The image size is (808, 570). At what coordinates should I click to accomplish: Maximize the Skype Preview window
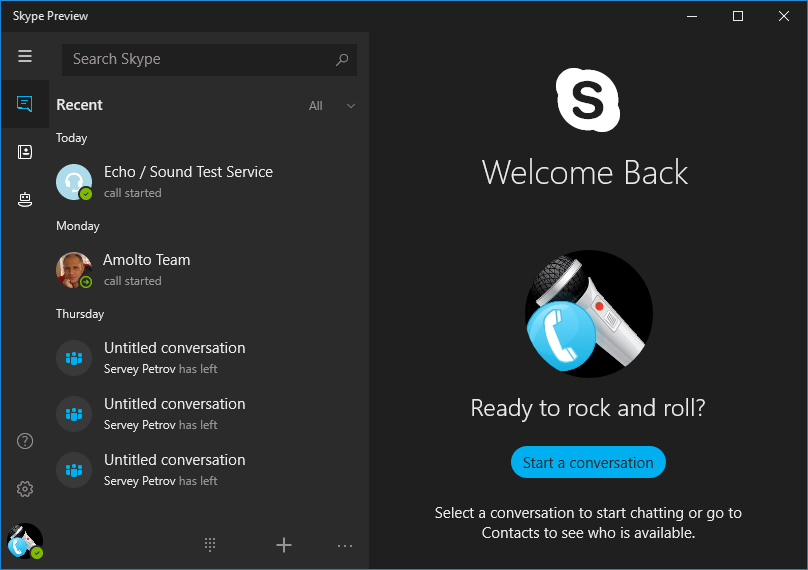pos(738,16)
